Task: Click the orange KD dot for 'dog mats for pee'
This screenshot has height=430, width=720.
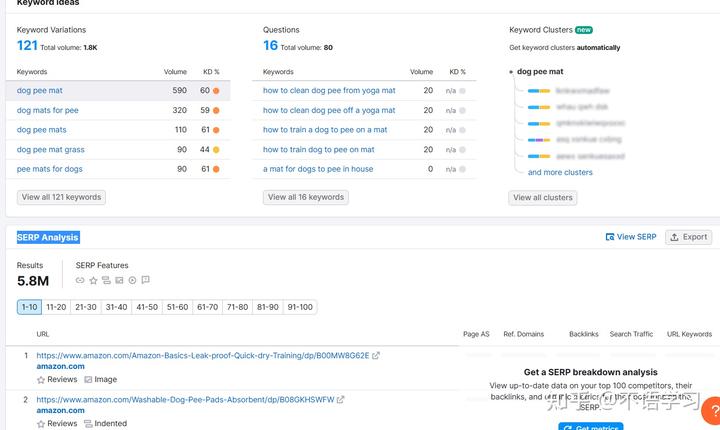Action: pyautogui.click(x=216, y=111)
